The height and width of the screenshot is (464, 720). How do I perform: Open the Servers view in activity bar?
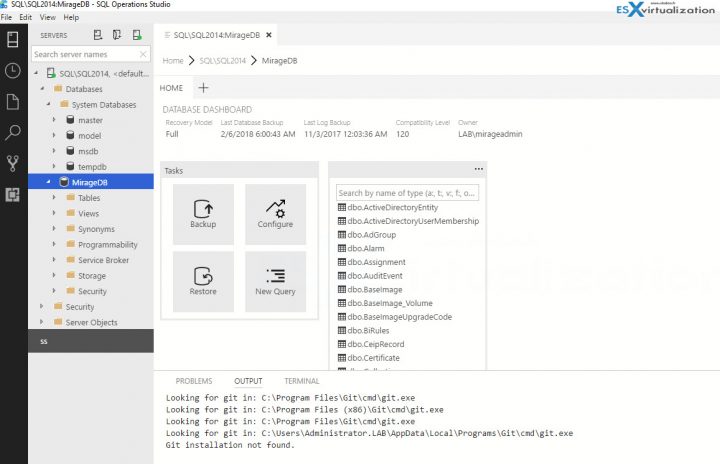pos(13,40)
